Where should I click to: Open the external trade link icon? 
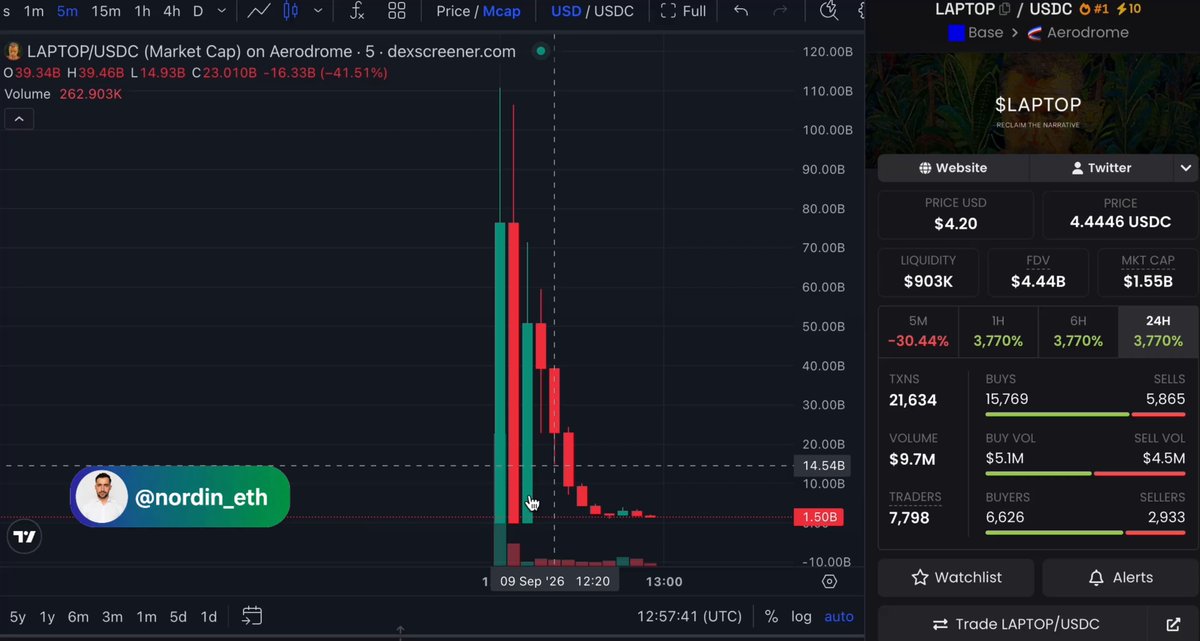[x=1173, y=624]
